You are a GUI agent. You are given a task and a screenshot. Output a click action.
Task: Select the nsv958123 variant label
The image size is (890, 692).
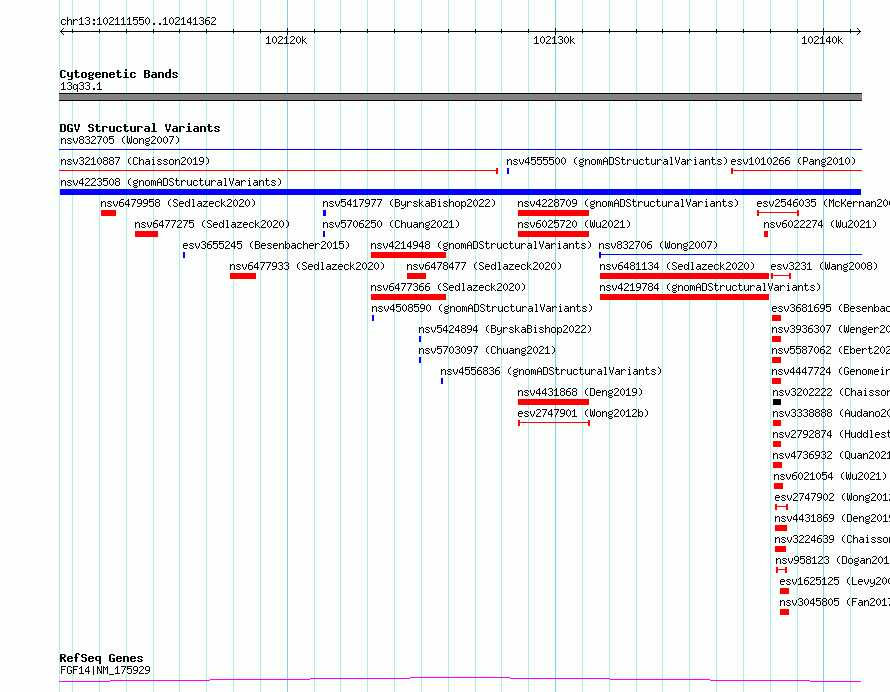coord(833,560)
